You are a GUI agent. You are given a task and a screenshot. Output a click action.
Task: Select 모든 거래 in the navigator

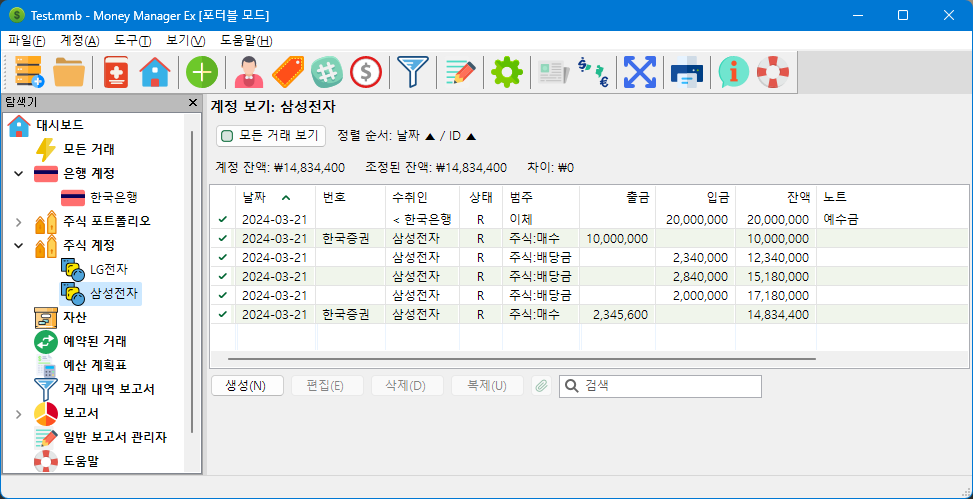coord(89,149)
